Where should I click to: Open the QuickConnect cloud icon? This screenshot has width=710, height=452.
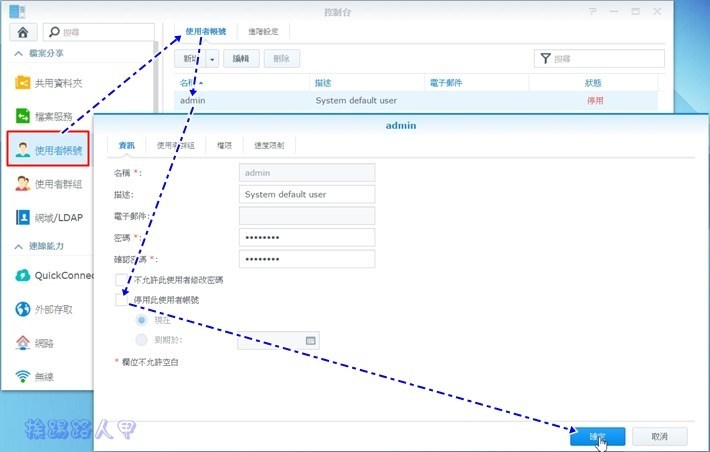point(23,275)
